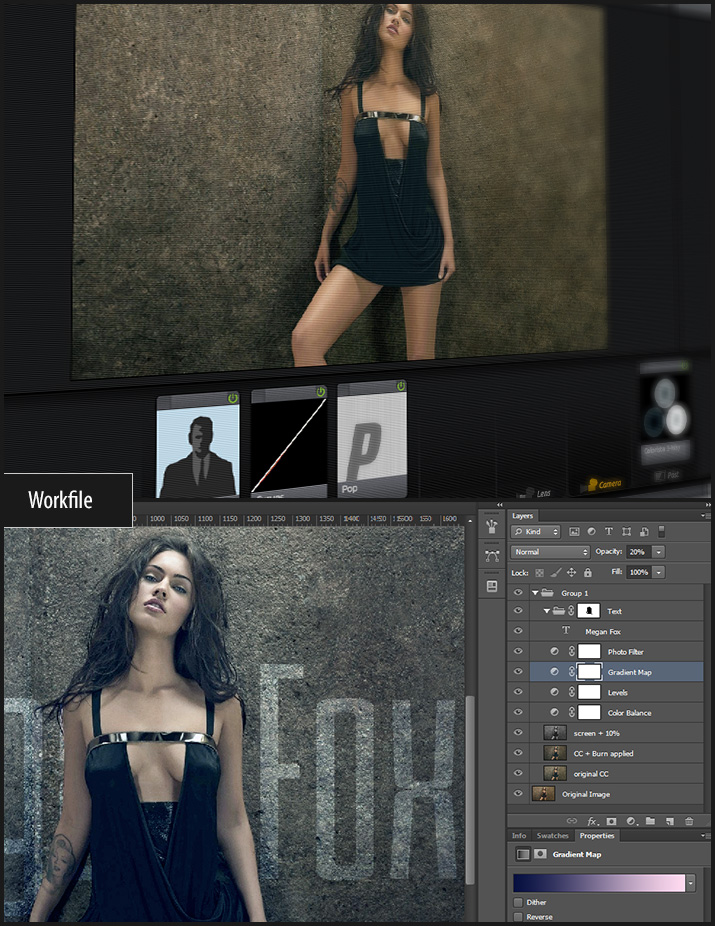Click the delete layer trash icon
The image size is (715, 926).
689,821
